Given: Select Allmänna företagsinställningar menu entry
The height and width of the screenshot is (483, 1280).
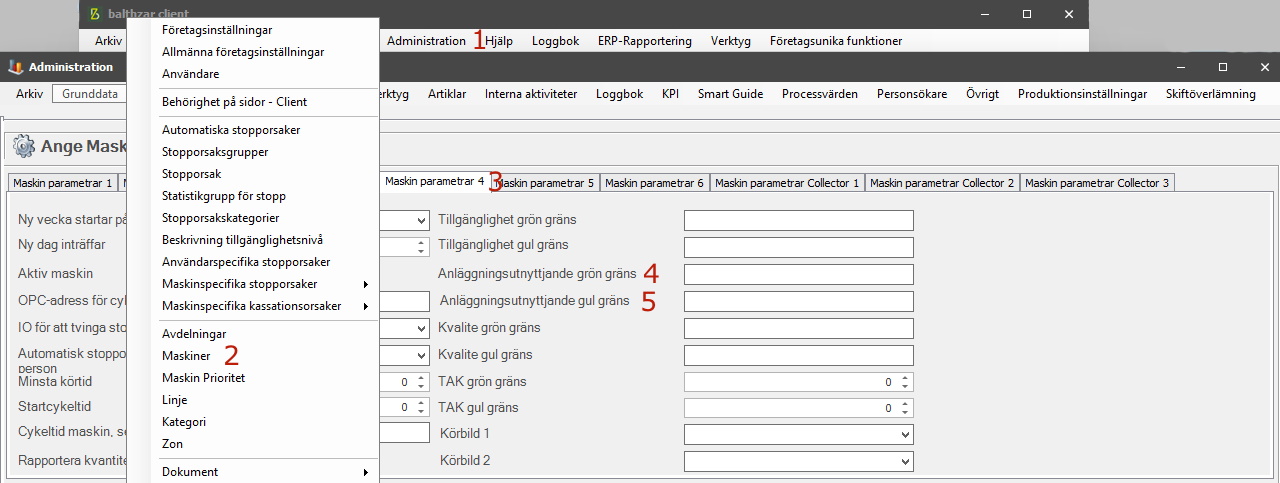Looking at the screenshot, I should pos(243,52).
